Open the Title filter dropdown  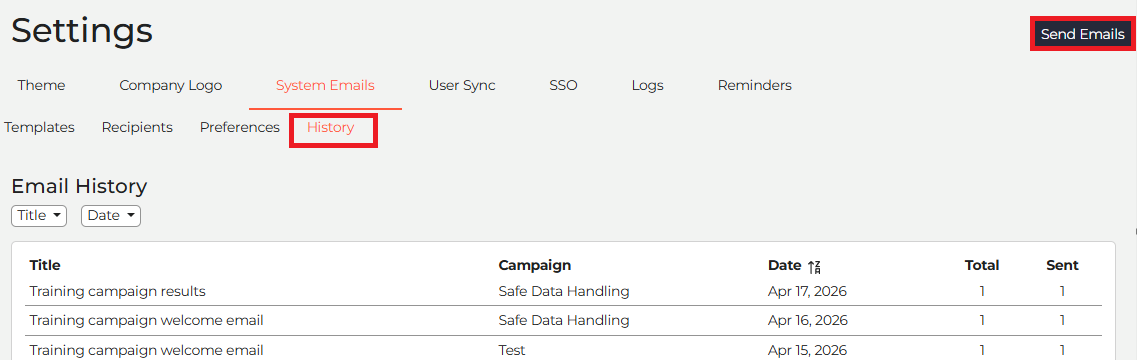click(39, 216)
